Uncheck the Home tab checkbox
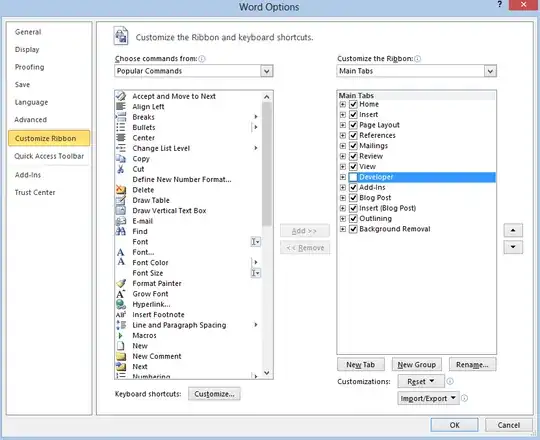The image size is (540, 440). point(353,104)
